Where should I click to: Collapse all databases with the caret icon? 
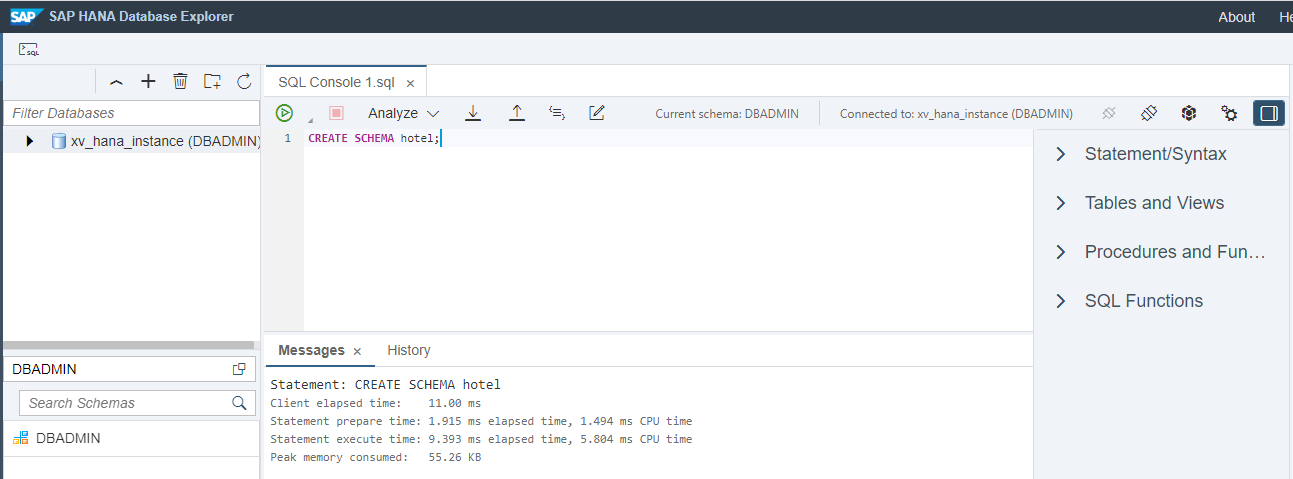pos(116,82)
